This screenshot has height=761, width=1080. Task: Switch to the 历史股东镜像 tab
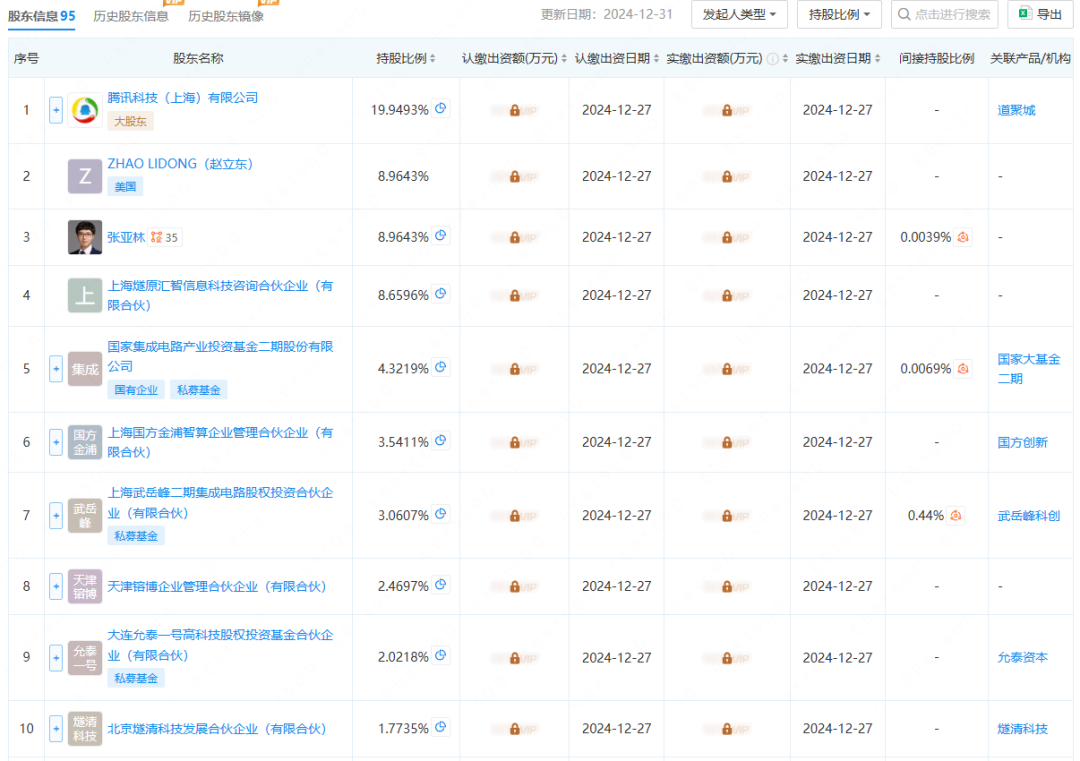(226, 16)
